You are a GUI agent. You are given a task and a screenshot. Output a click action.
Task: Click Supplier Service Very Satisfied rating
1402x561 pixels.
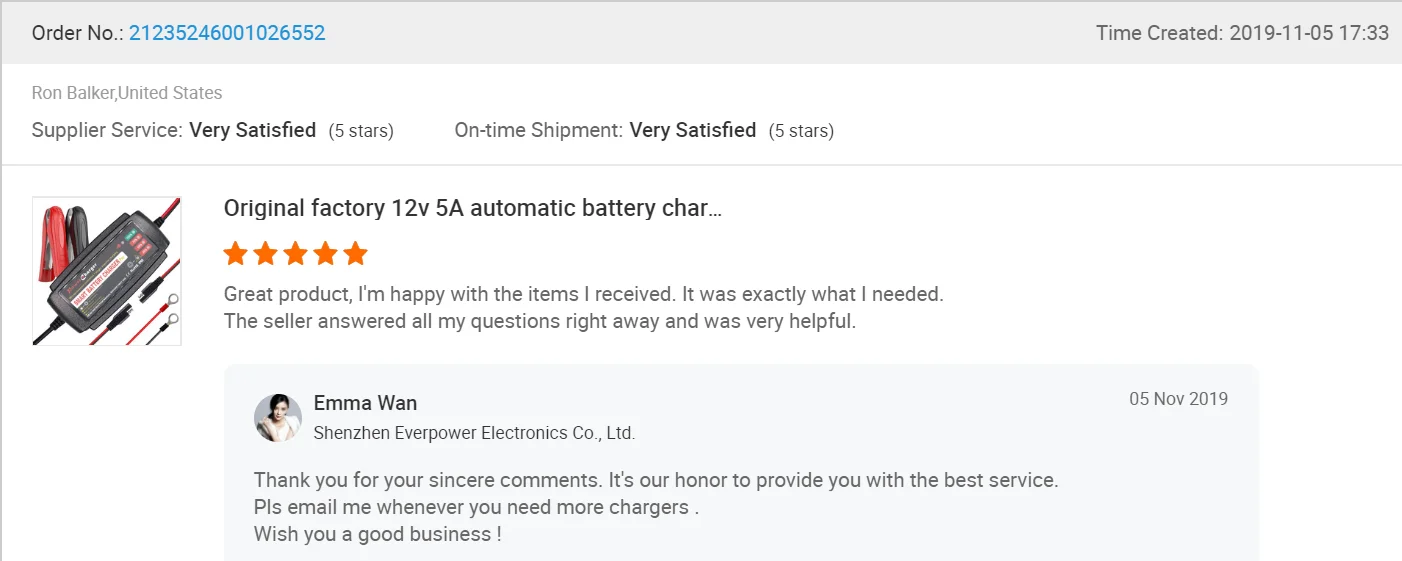tap(252, 130)
